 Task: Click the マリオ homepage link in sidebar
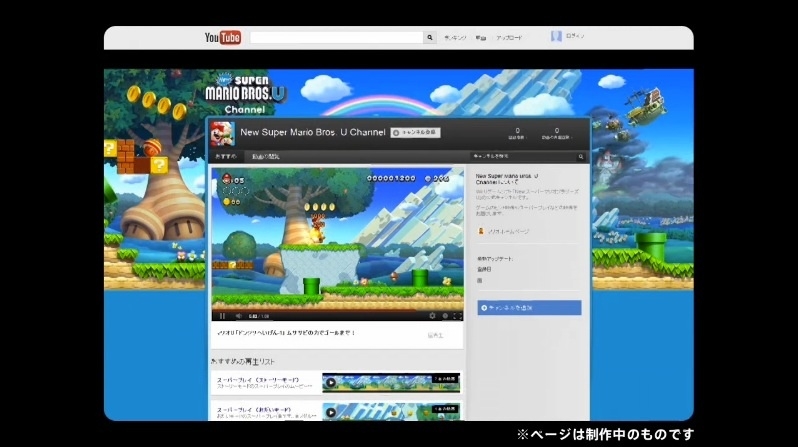click(509, 232)
